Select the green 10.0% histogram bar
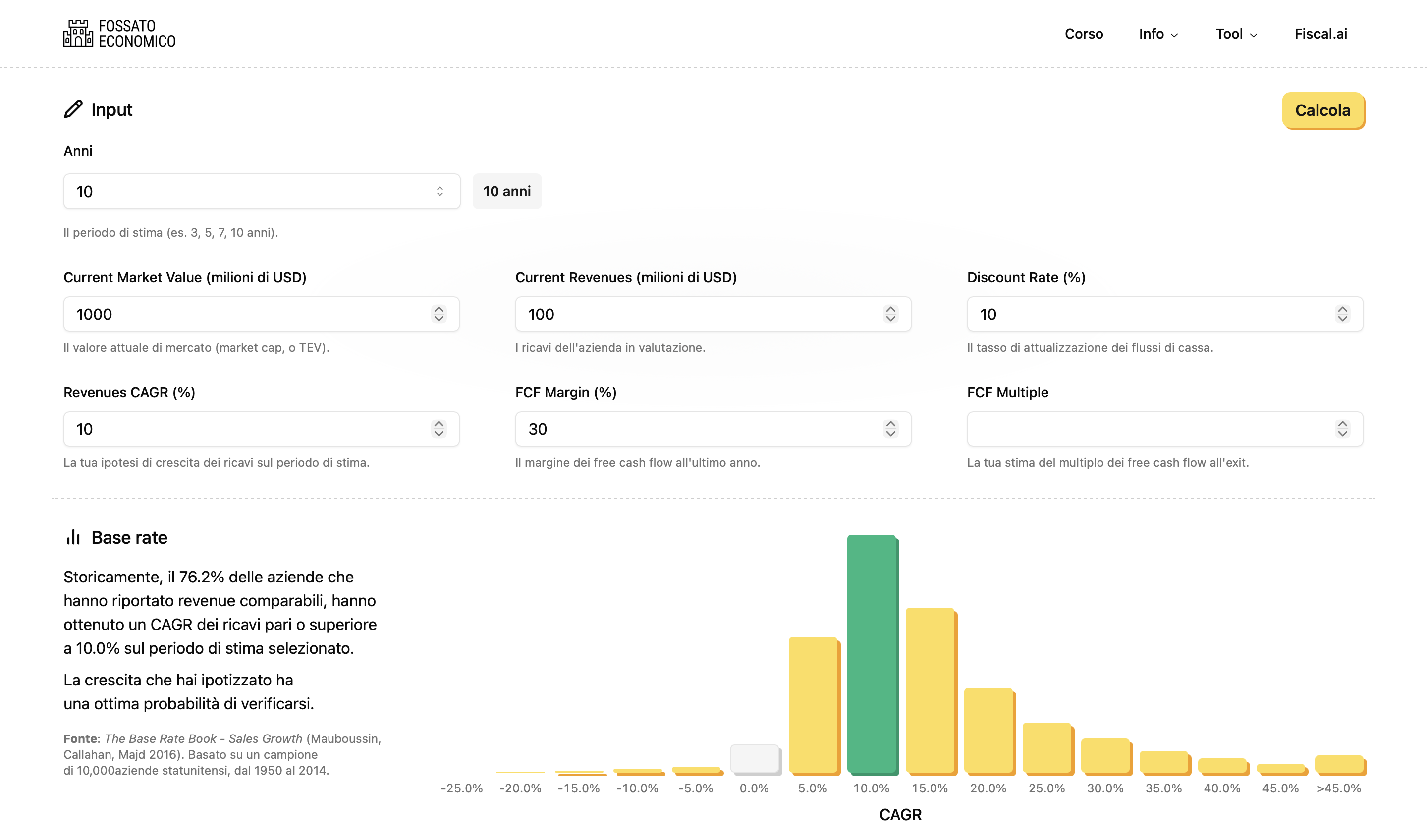Viewport: 1427px width, 840px height. [x=872, y=654]
